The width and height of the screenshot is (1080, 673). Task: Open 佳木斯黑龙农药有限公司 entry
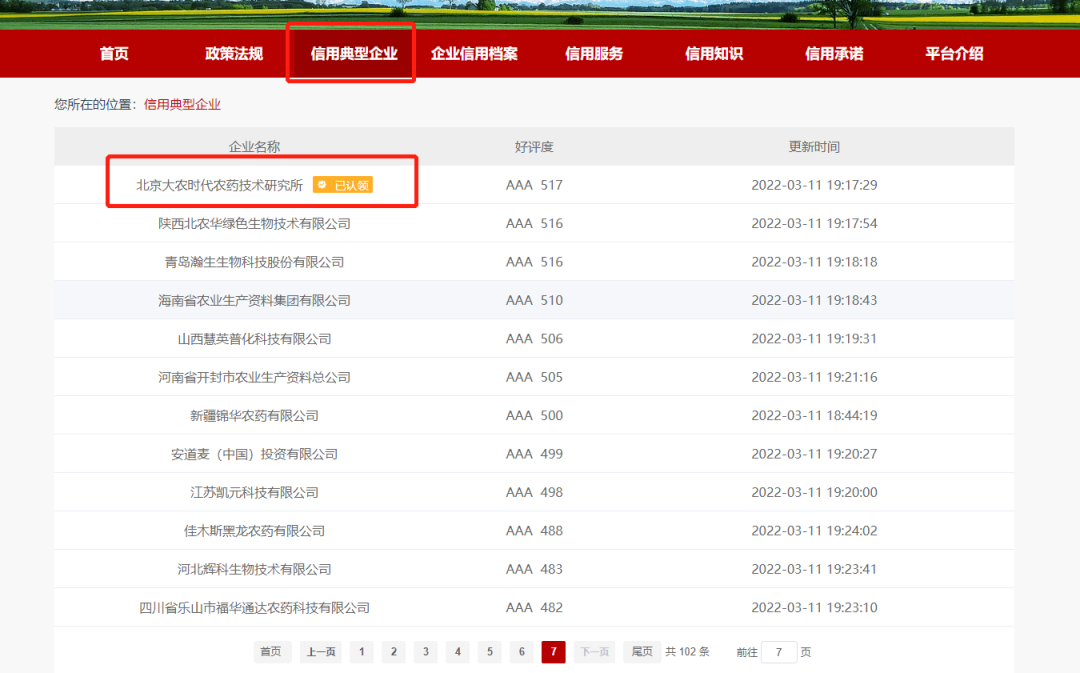click(254, 531)
